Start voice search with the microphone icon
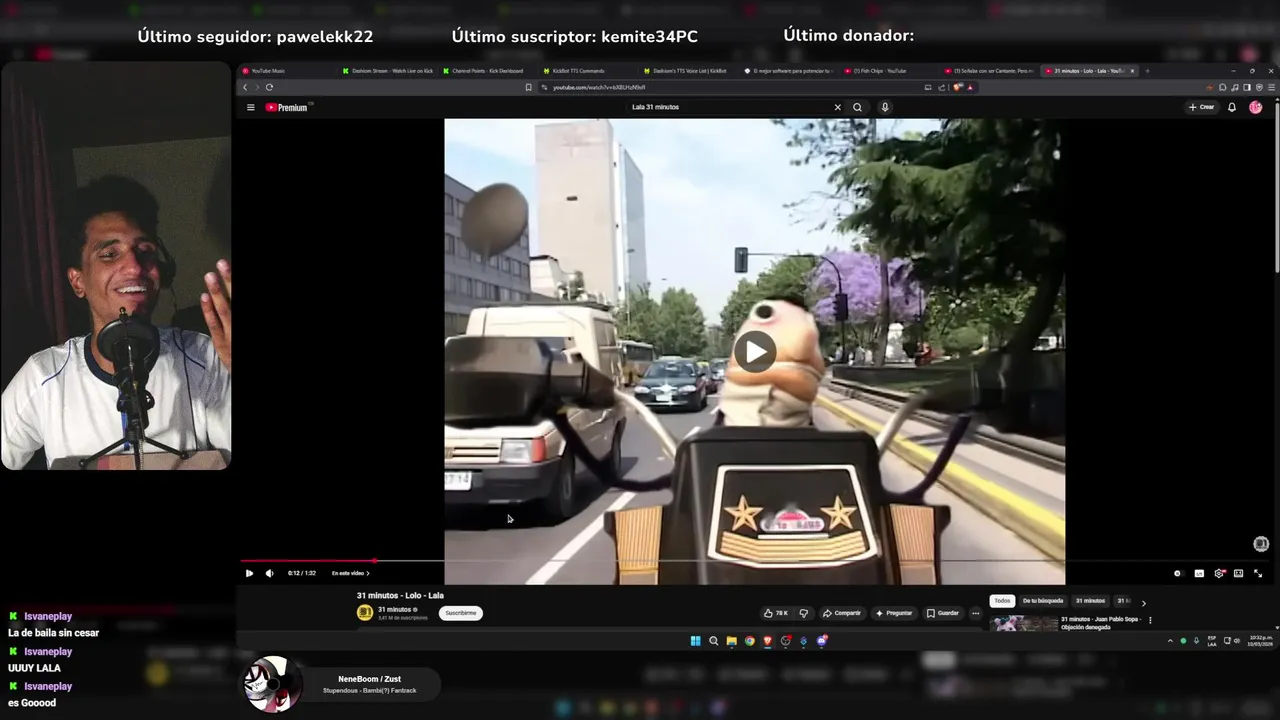The image size is (1280, 720). pos(885,107)
